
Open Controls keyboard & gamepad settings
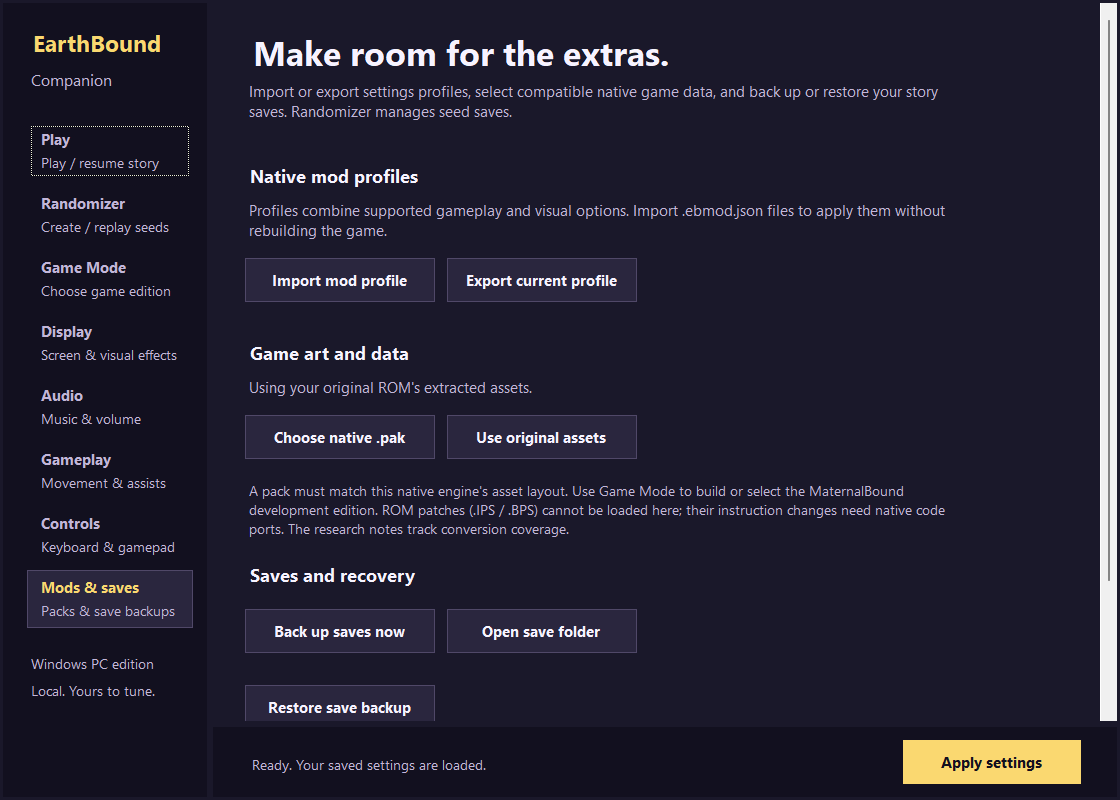tap(110, 535)
